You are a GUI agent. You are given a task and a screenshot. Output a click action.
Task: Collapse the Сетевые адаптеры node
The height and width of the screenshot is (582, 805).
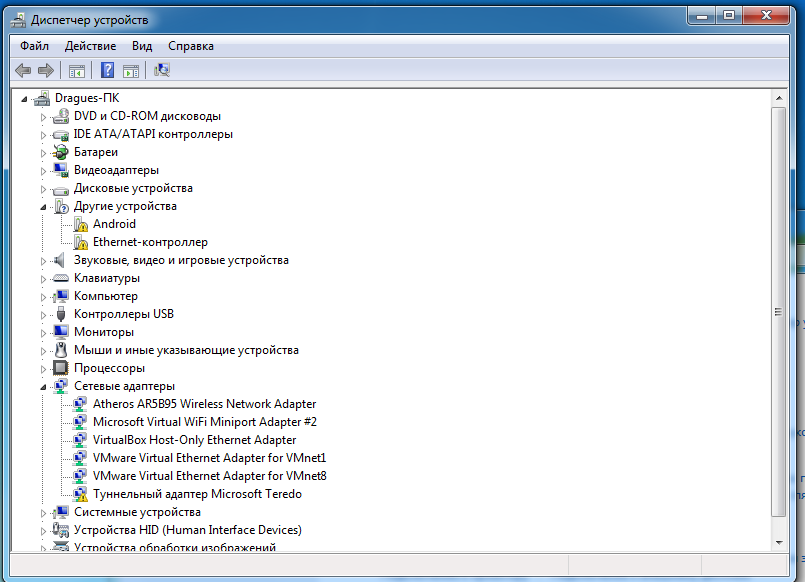(43, 386)
